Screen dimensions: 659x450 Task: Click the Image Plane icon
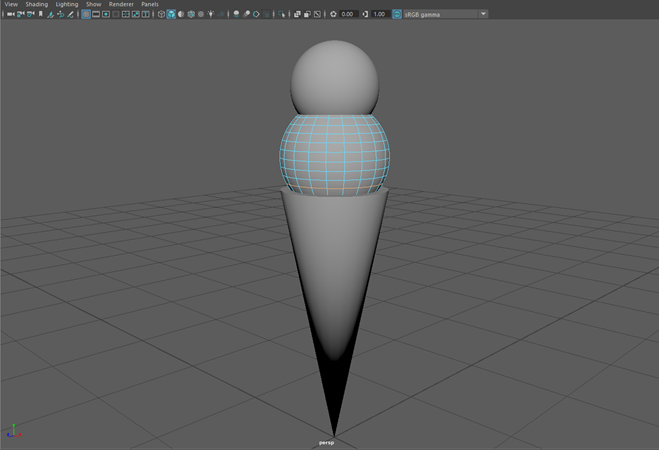(50, 14)
